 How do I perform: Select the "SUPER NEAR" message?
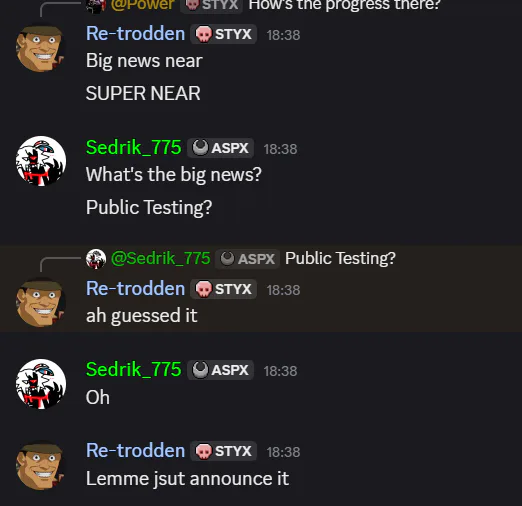(143, 93)
